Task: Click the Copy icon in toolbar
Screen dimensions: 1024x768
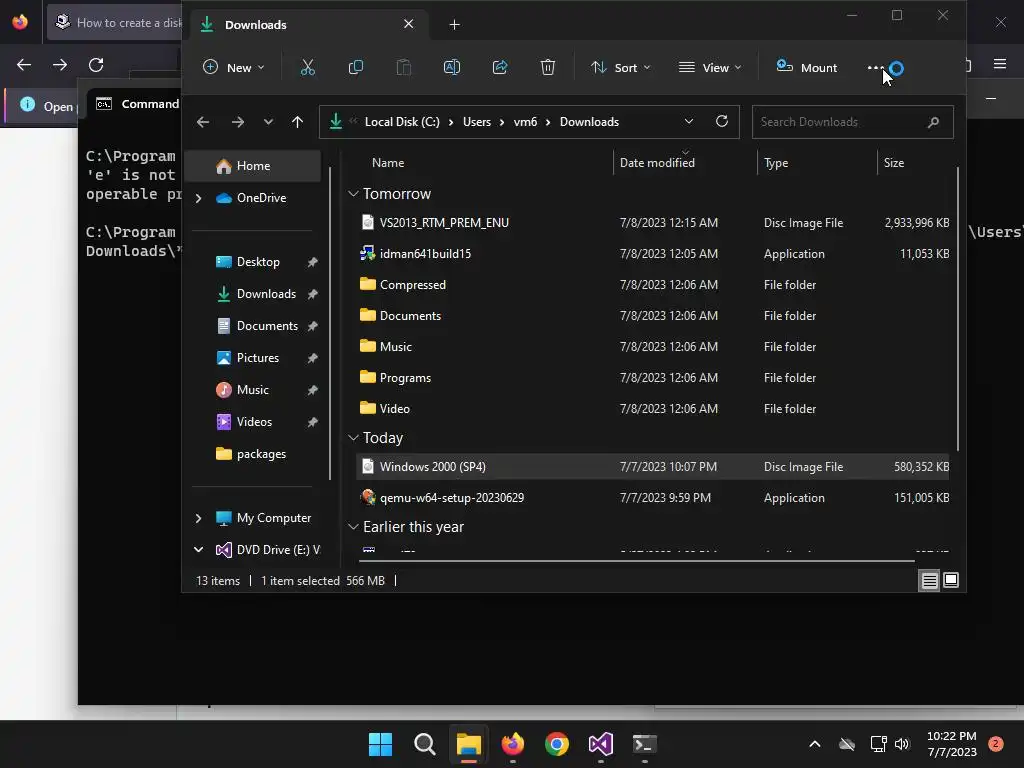Action: [x=356, y=67]
